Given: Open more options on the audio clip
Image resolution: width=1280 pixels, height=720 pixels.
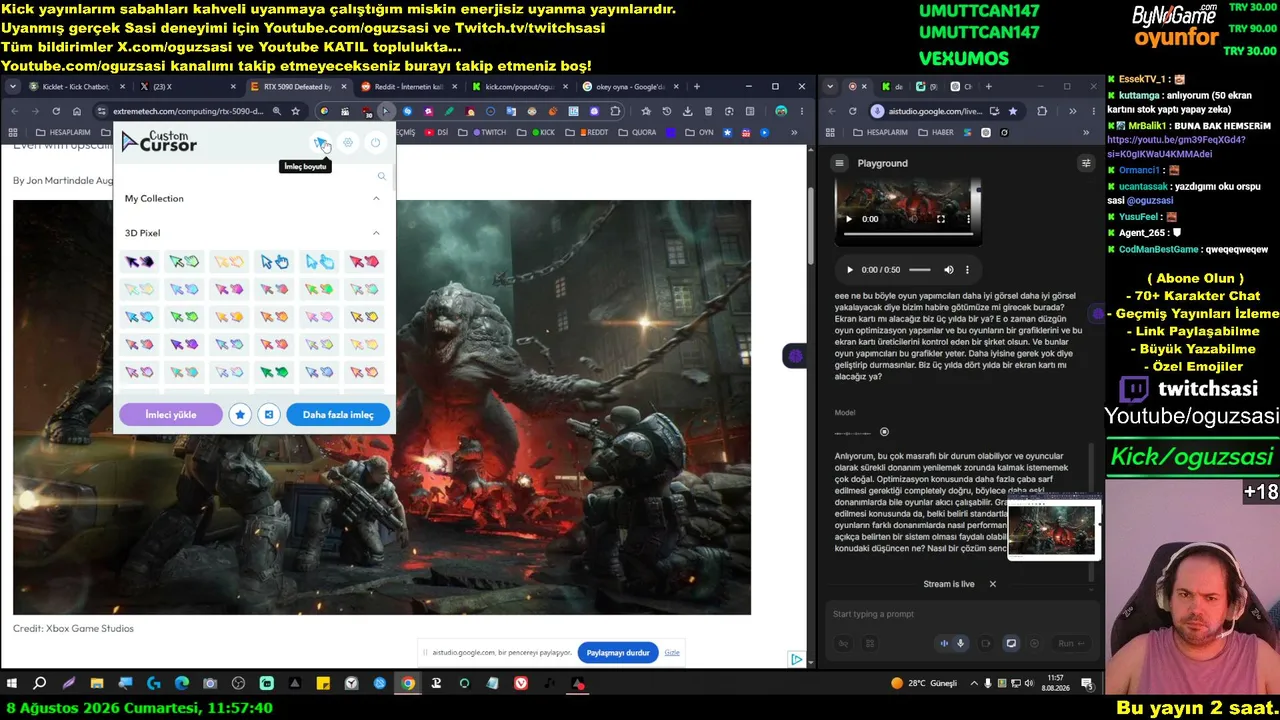Looking at the screenshot, I should pyautogui.click(x=967, y=270).
